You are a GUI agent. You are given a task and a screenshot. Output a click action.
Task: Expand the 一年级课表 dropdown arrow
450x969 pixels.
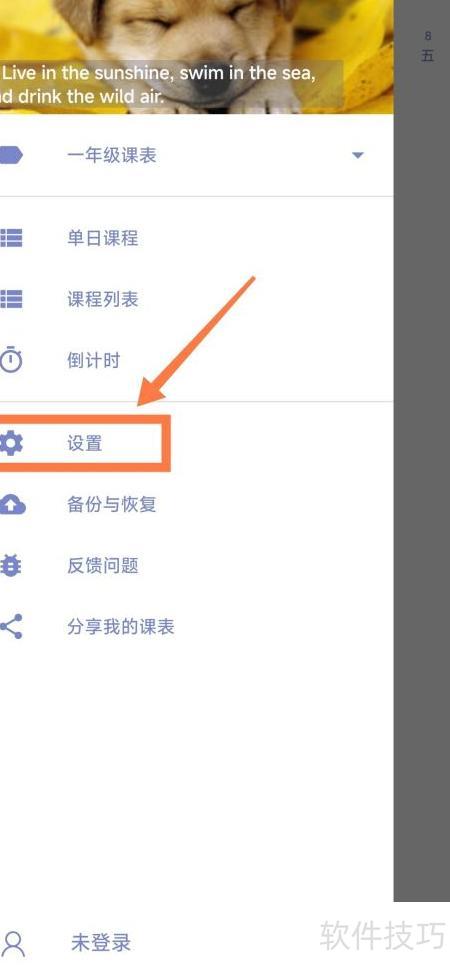[357, 155]
